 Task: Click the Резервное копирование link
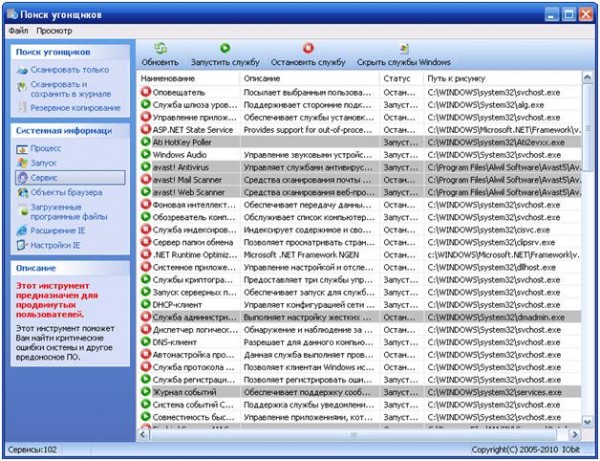point(75,108)
